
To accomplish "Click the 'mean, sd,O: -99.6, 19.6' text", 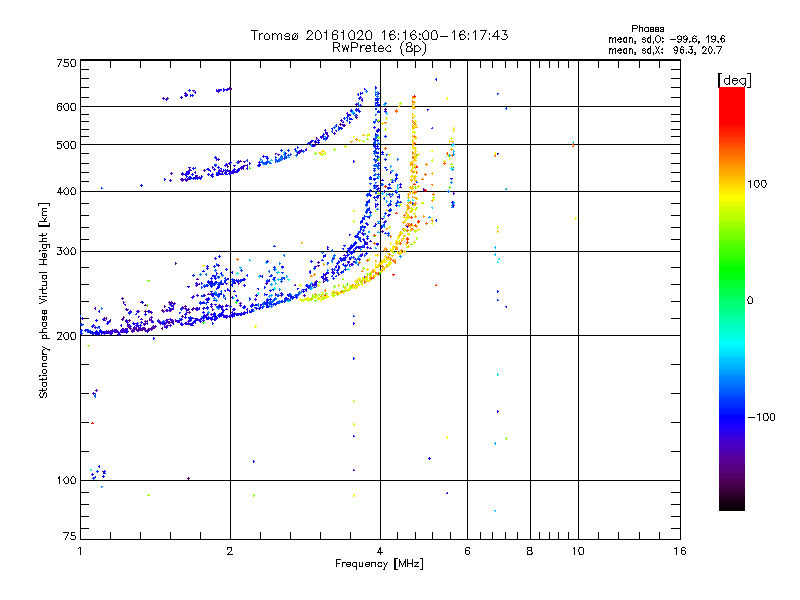I will [x=666, y=39].
